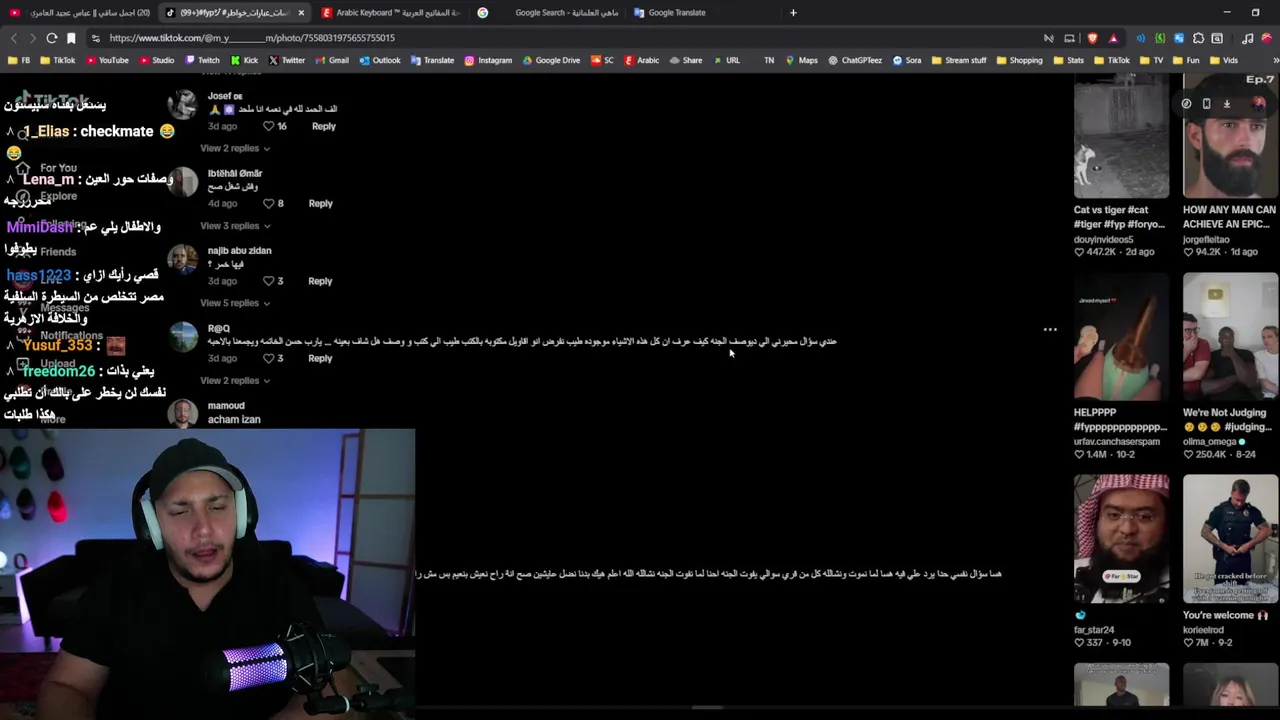Visit douyinvideos5 creator link
1280x720 pixels.
click(x=1103, y=240)
